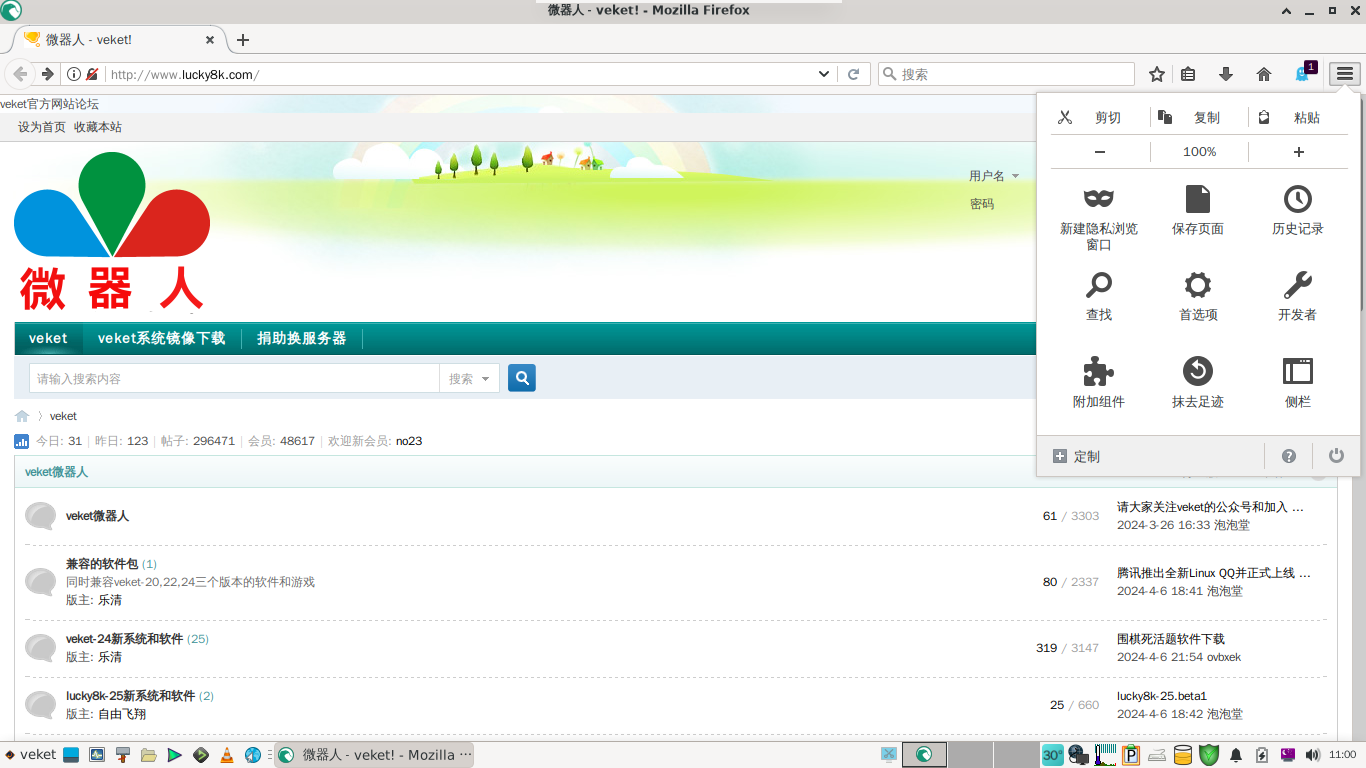Click the notification bell tray icon
The height and width of the screenshot is (768, 1366).
(x=1236, y=755)
